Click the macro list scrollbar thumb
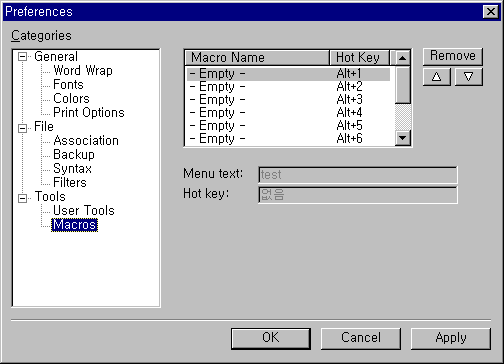Viewport: 504px width, 364px height. [403, 85]
